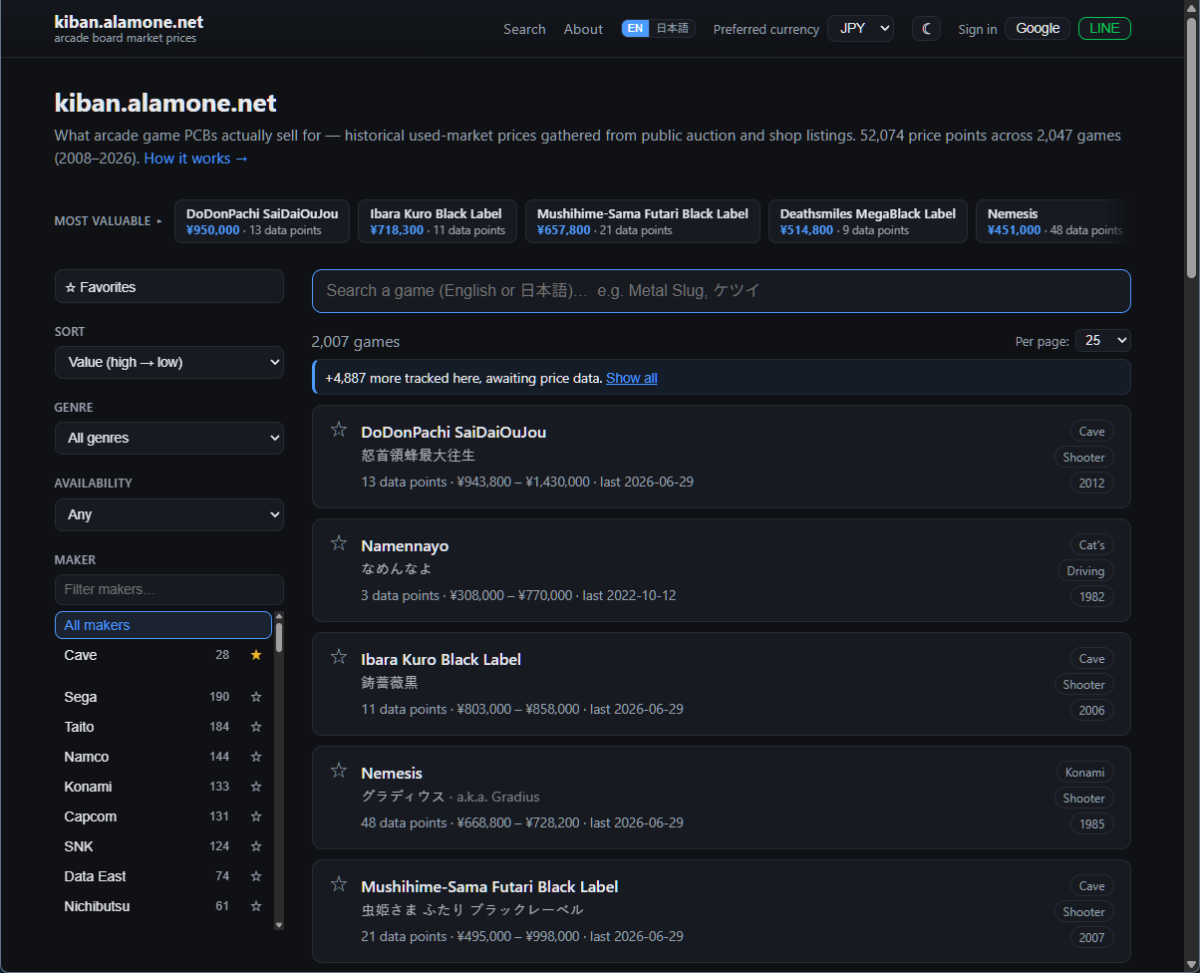Viewport: 1200px width, 973px height.
Task: Favorite DoDonPachi SaiDaiOuJou with its star
Action: [339, 430]
